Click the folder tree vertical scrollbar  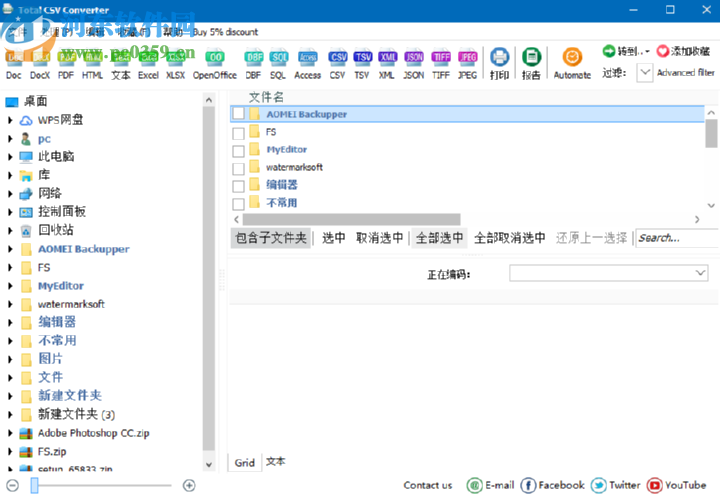pyautogui.click(x=209, y=278)
